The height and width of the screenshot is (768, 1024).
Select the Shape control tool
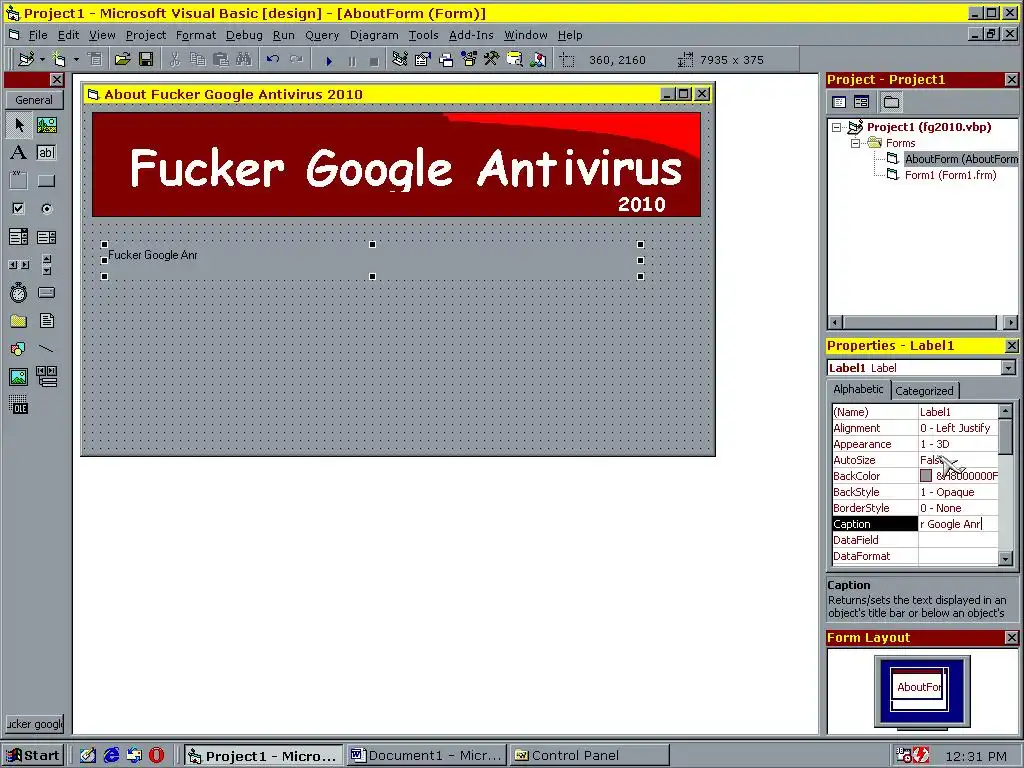[x=19, y=349]
